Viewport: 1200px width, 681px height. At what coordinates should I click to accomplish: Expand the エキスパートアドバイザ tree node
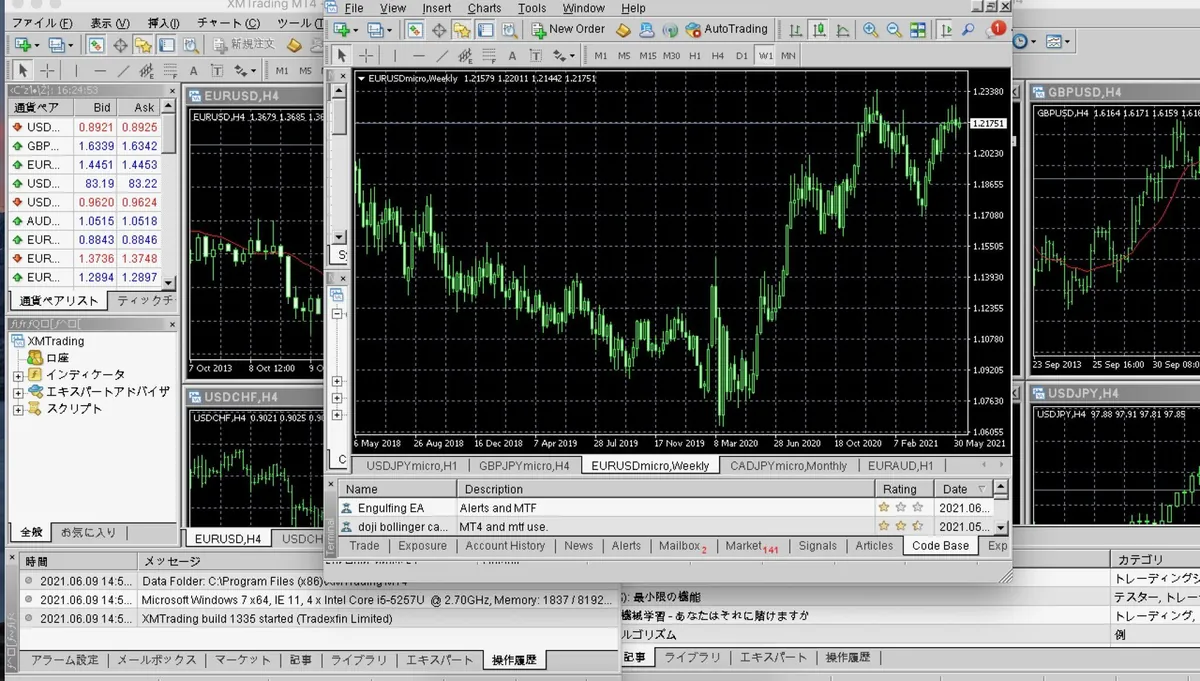pos(18,392)
